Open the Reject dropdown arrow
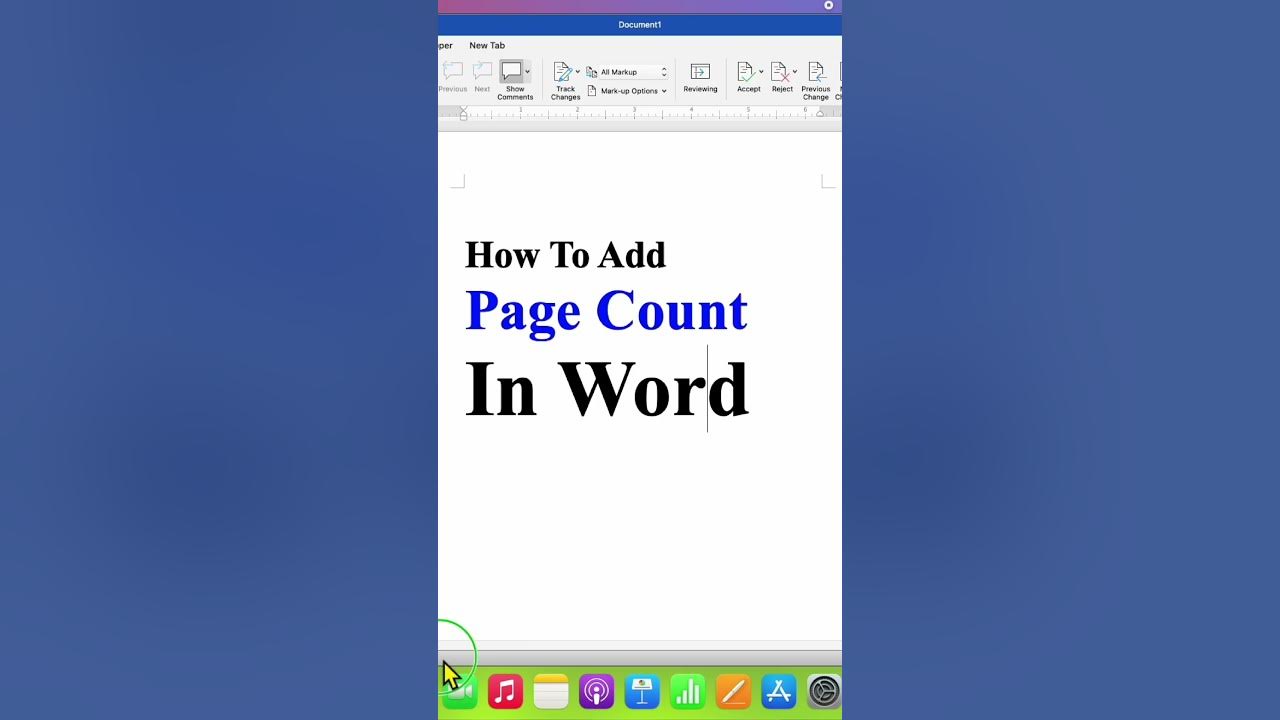 (795, 72)
